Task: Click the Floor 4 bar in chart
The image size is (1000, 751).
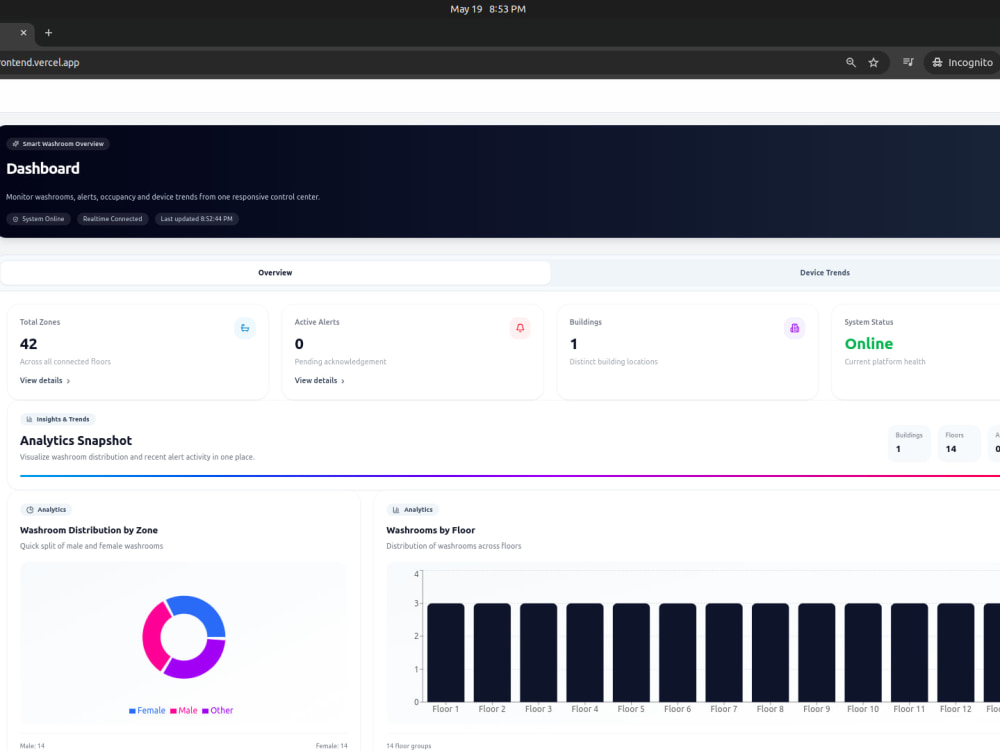Action: pyautogui.click(x=585, y=652)
